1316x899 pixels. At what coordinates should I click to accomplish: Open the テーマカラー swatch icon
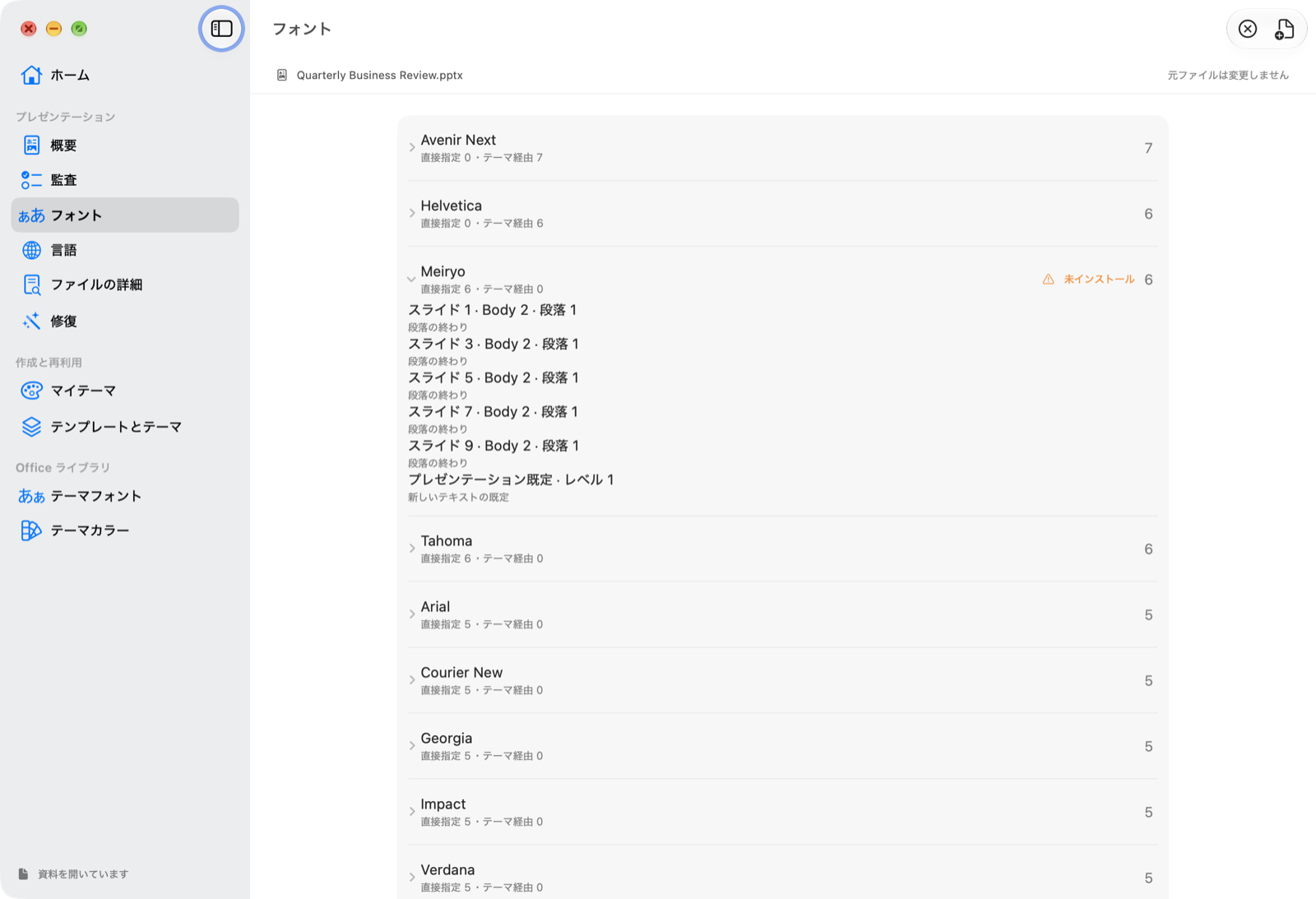31,531
